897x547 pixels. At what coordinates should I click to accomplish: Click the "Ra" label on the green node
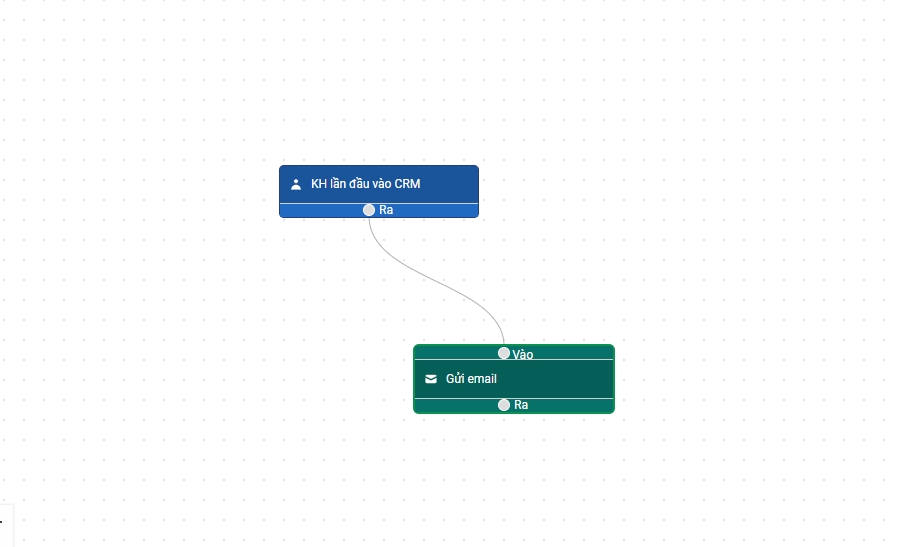521,405
